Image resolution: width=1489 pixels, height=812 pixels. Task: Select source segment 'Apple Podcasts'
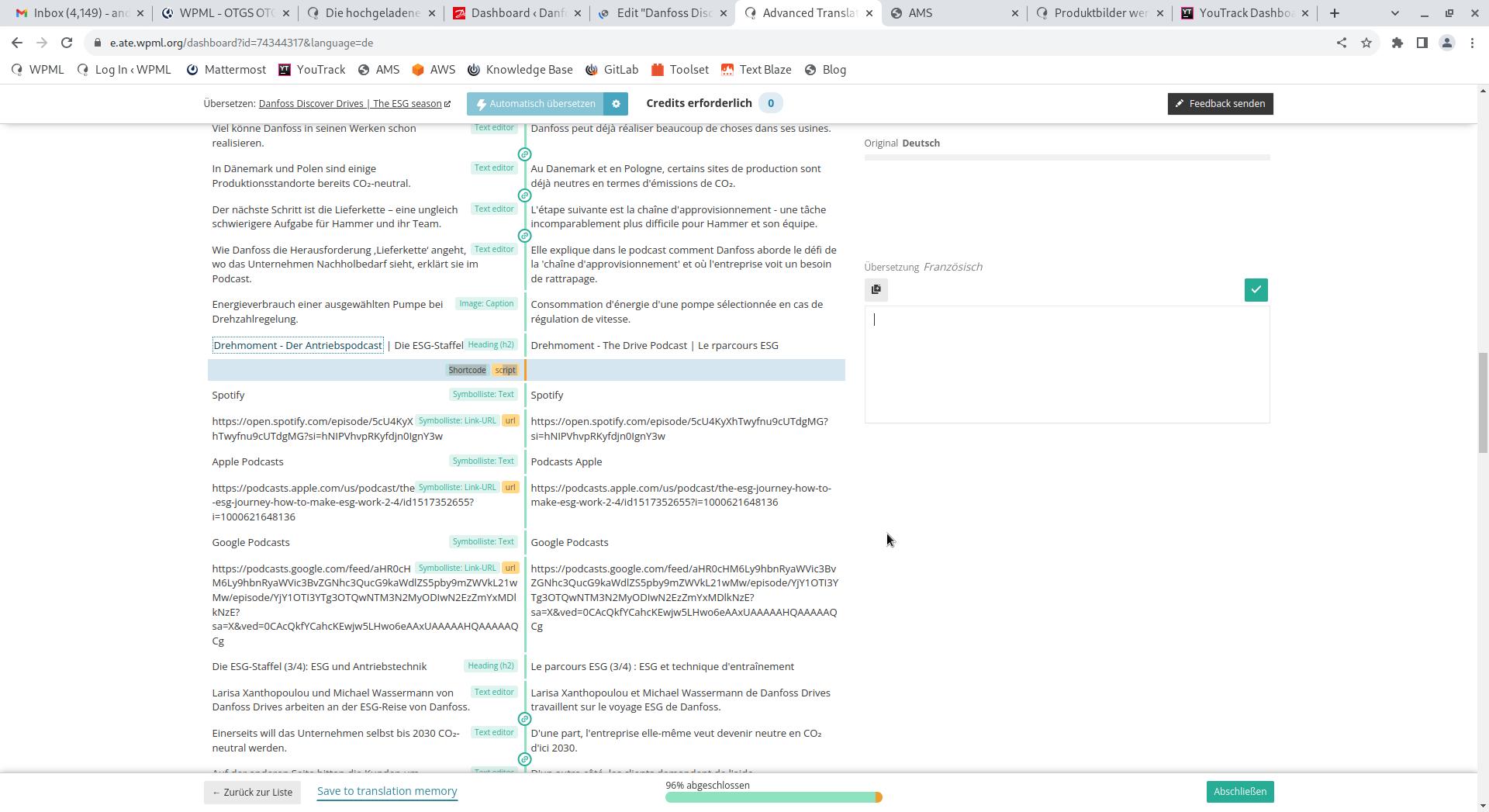coord(247,461)
